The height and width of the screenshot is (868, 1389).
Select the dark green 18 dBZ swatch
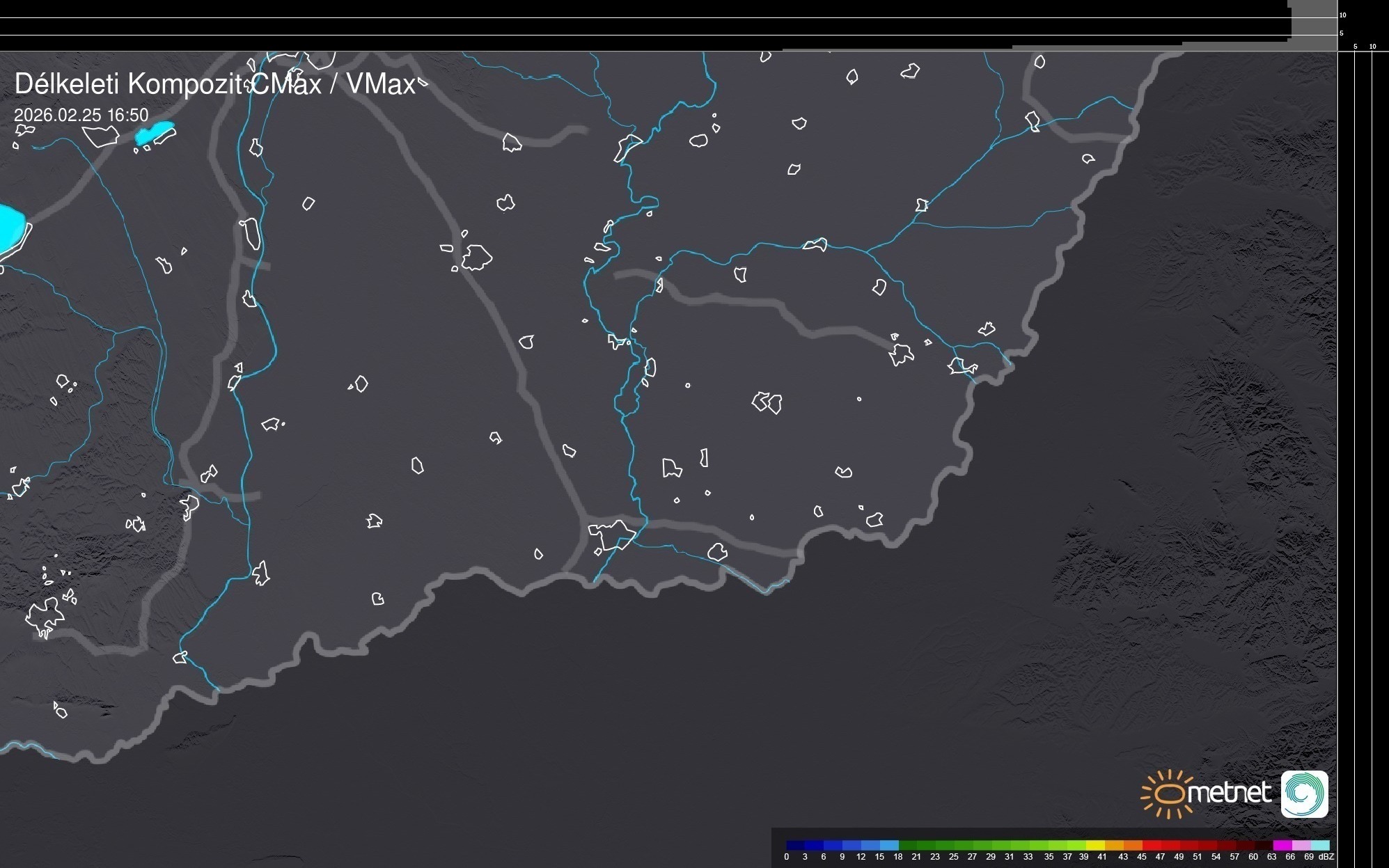point(907,845)
